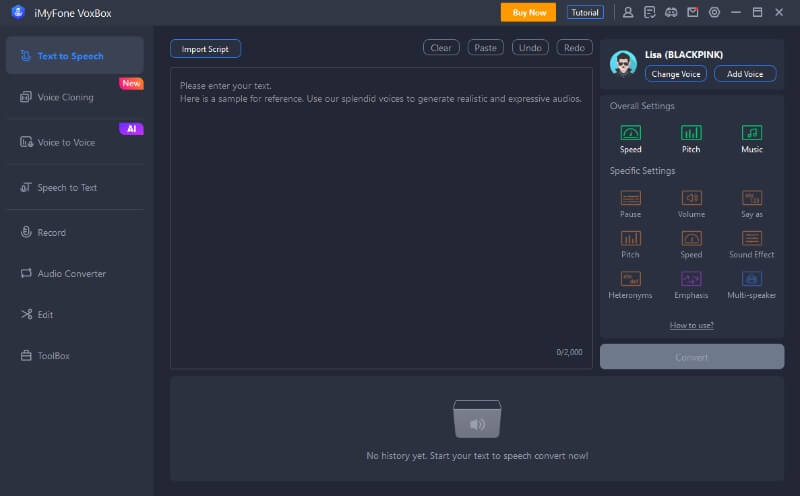The width and height of the screenshot is (800, 496).
Task: Click Lisa (BLACKPINK) voice avatar
Action: click(x=623, y=64)
